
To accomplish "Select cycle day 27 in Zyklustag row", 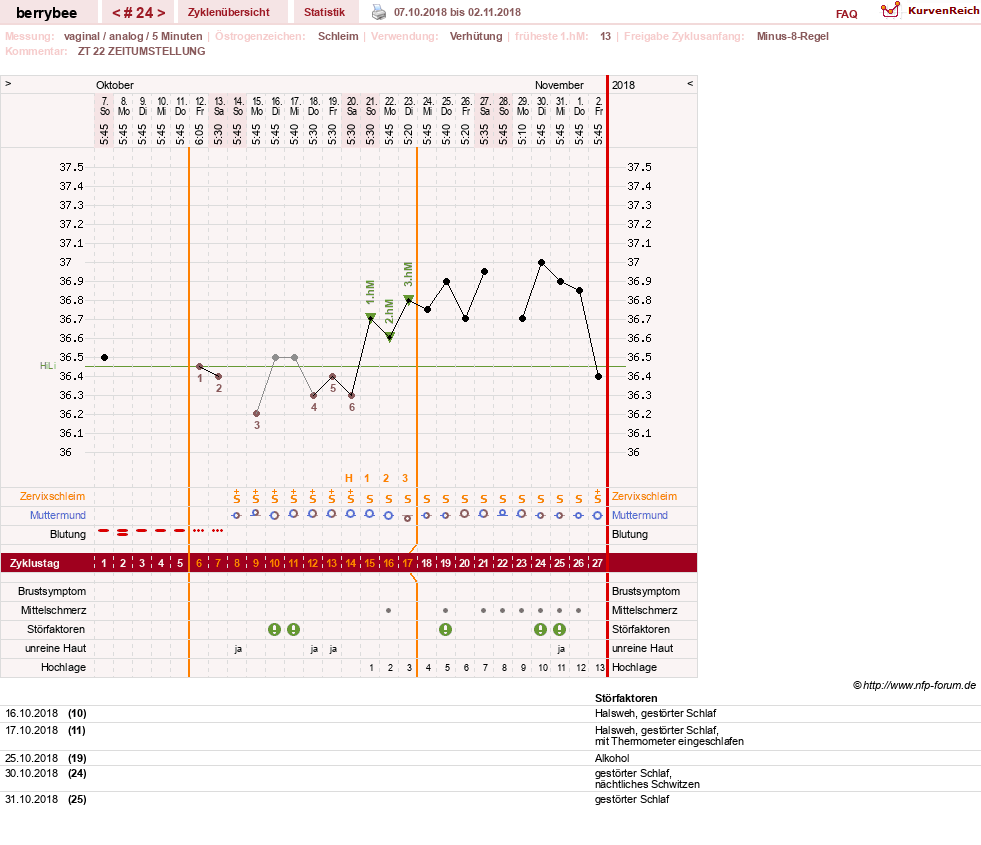I will [597, 563].
